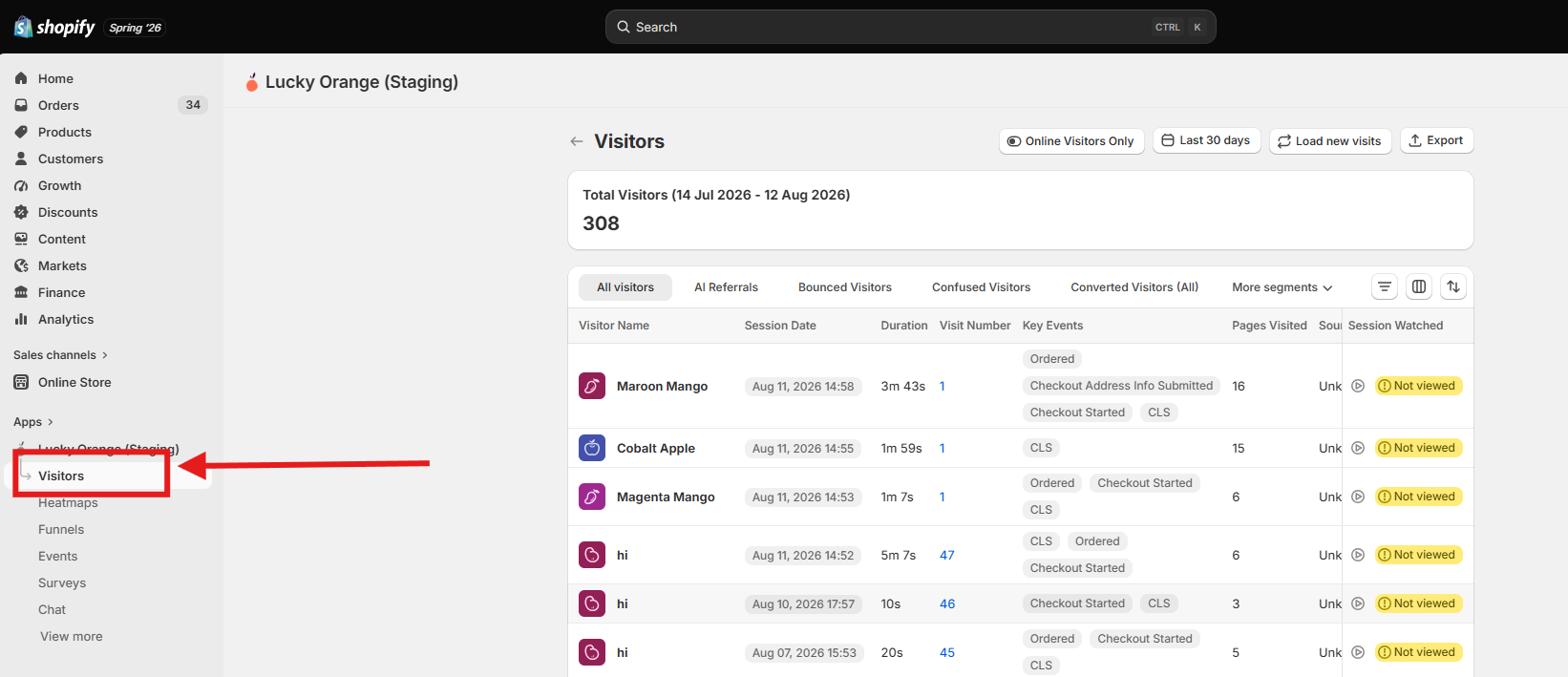
Task: Click the Finance bank icon
Action: point(21,292)
